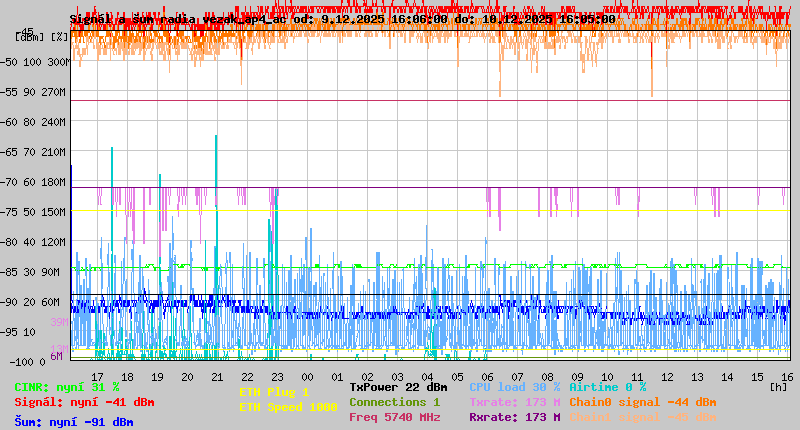Select the 'CINR: nyní 31 %' legend entry
800x430 pixels.
[x=67, y=388]
